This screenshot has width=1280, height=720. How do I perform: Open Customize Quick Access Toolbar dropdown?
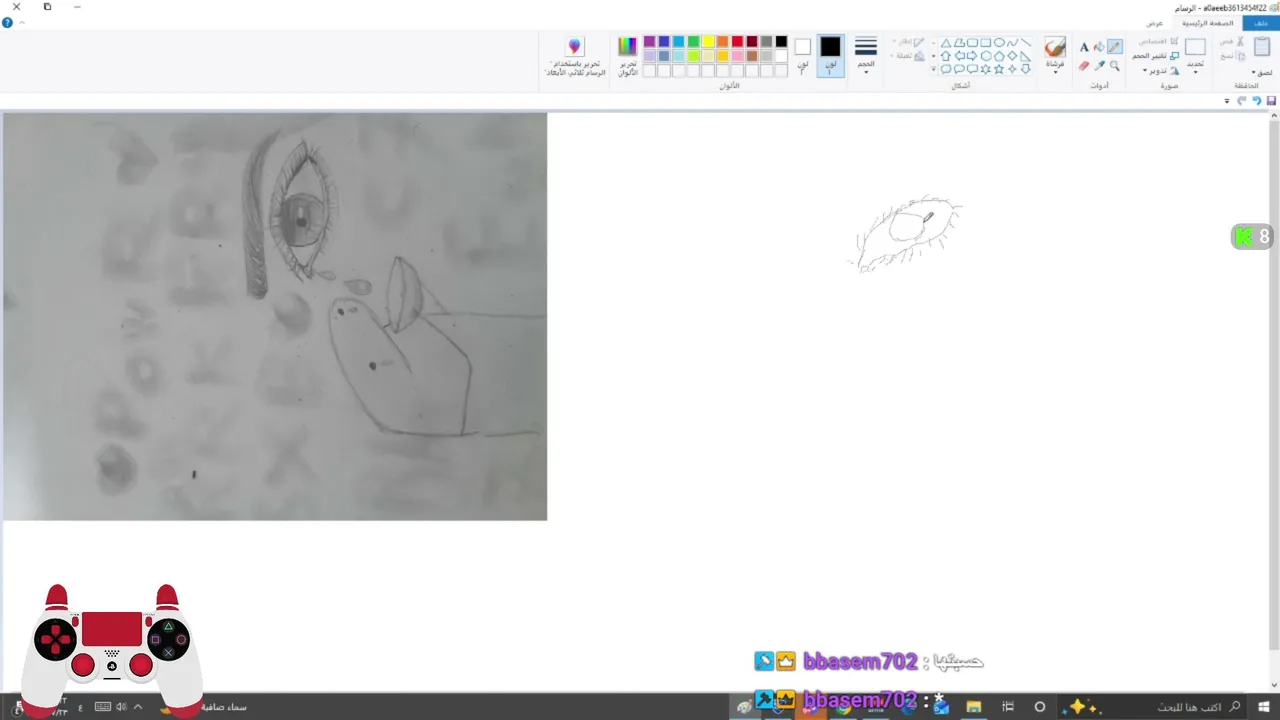1227,101
